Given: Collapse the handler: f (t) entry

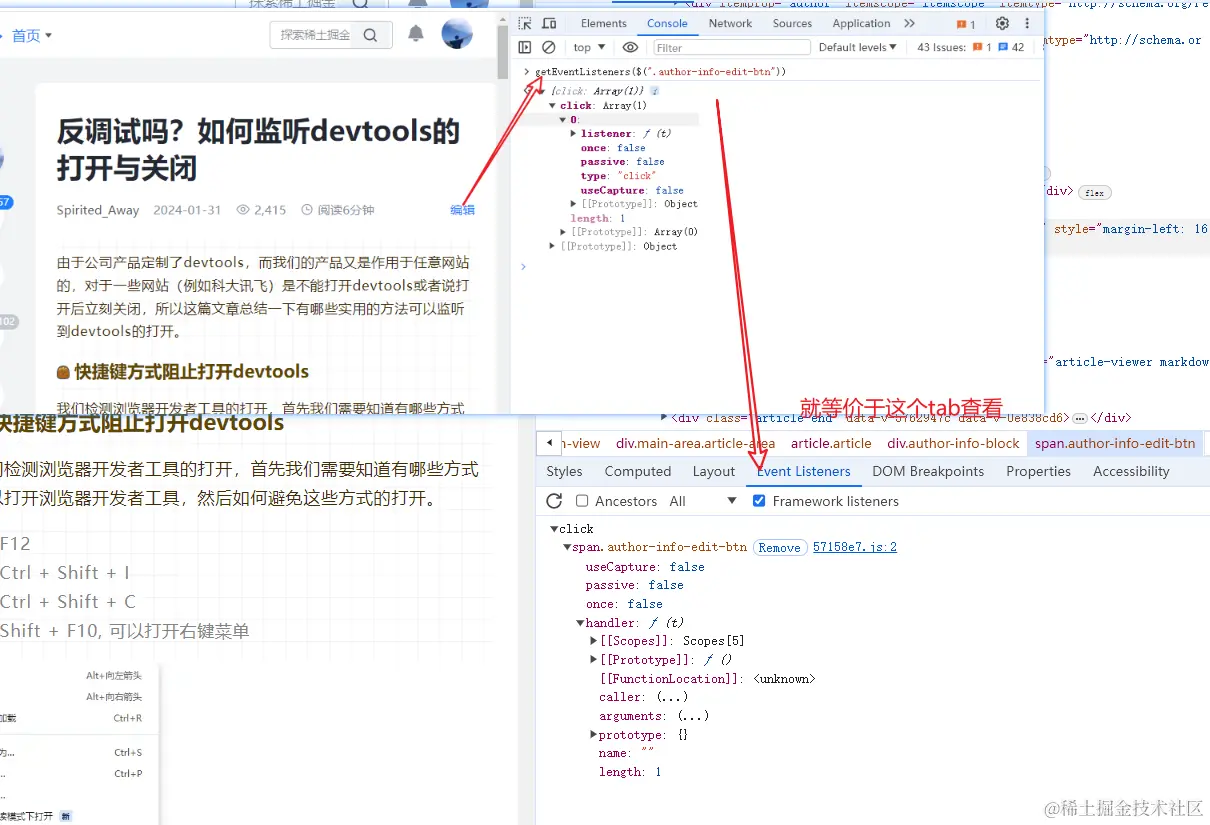Looking at the screenshot, I should tap(580, 622).
